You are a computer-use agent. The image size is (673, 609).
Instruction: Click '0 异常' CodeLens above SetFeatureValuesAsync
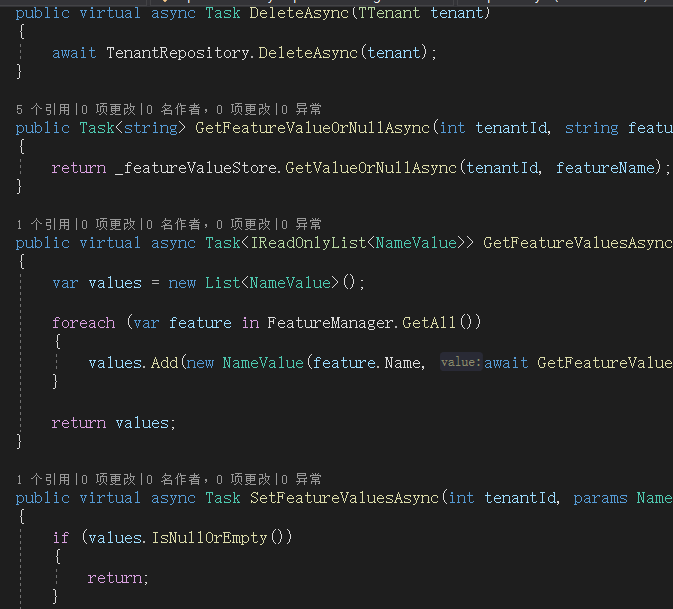[301, 479]
